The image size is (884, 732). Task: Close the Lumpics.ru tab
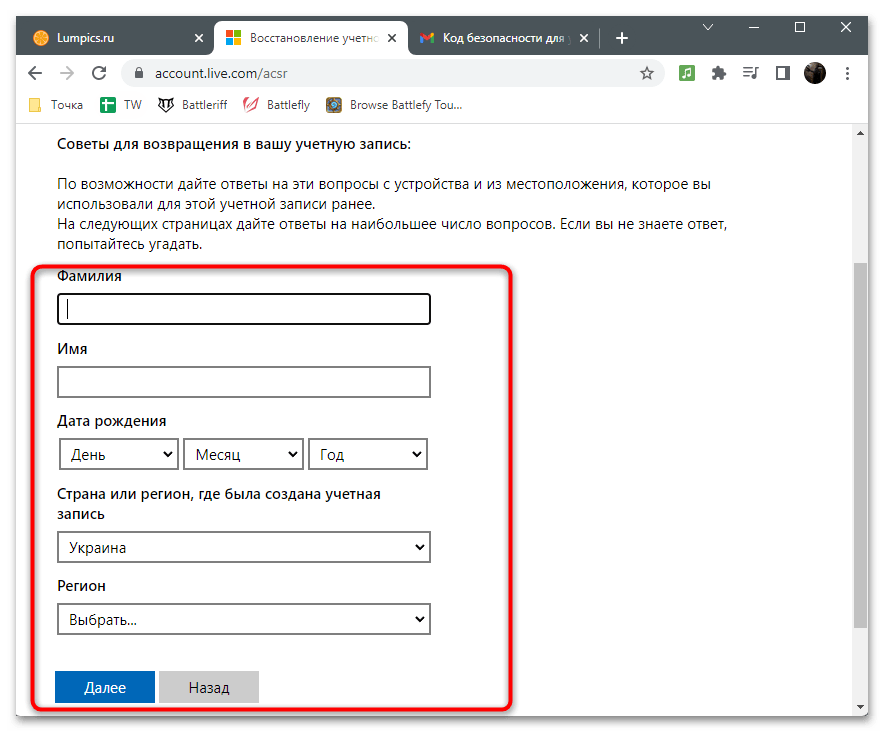tap(198, 38)
